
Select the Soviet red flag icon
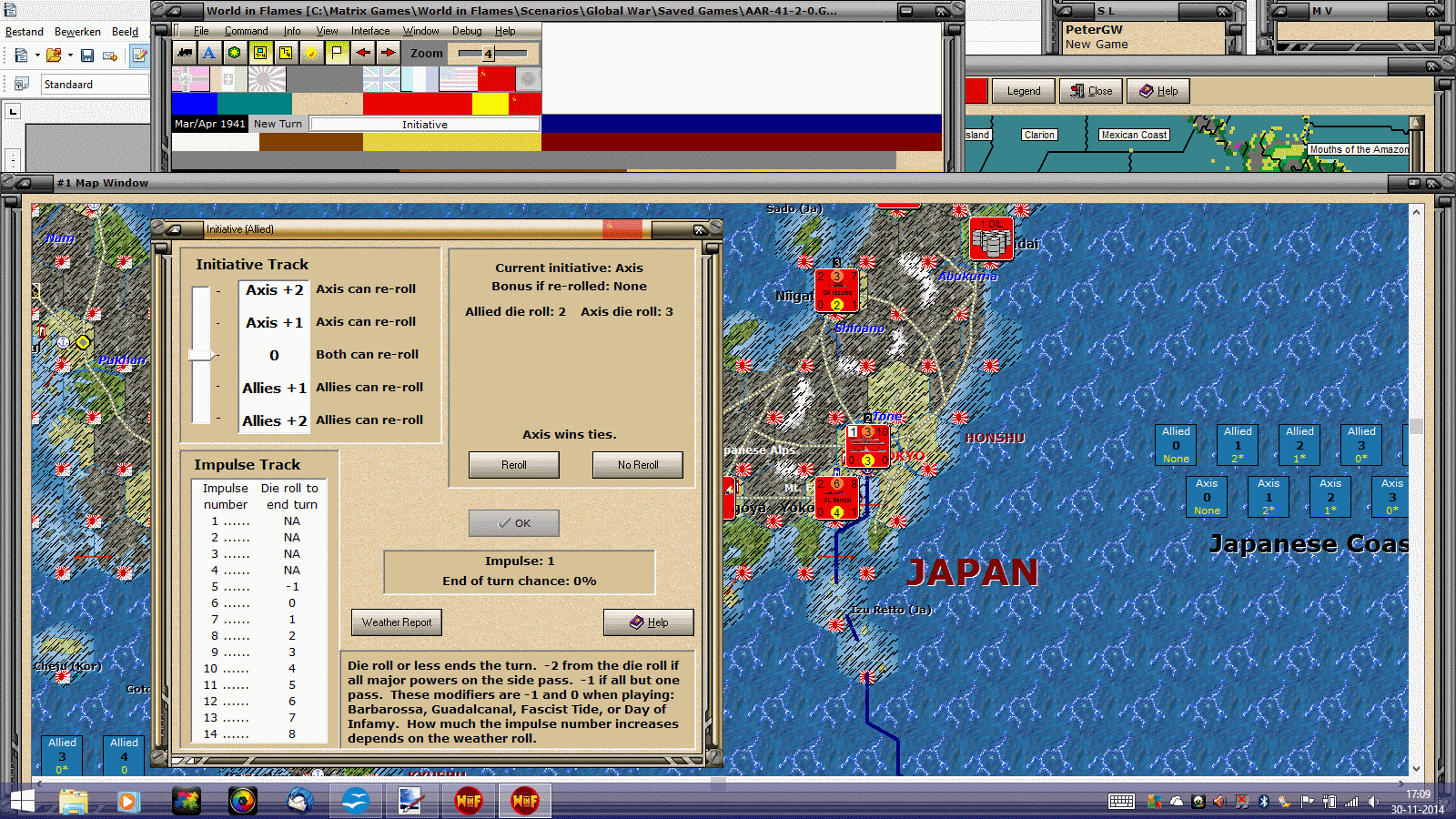point(496,79)
